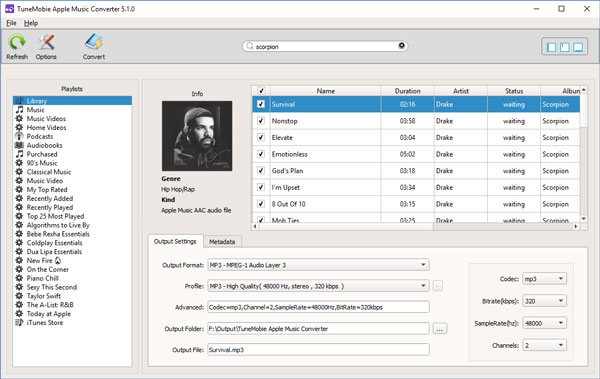Toggle the select-all checkbox in table header
600x379 pixels.
261,91
